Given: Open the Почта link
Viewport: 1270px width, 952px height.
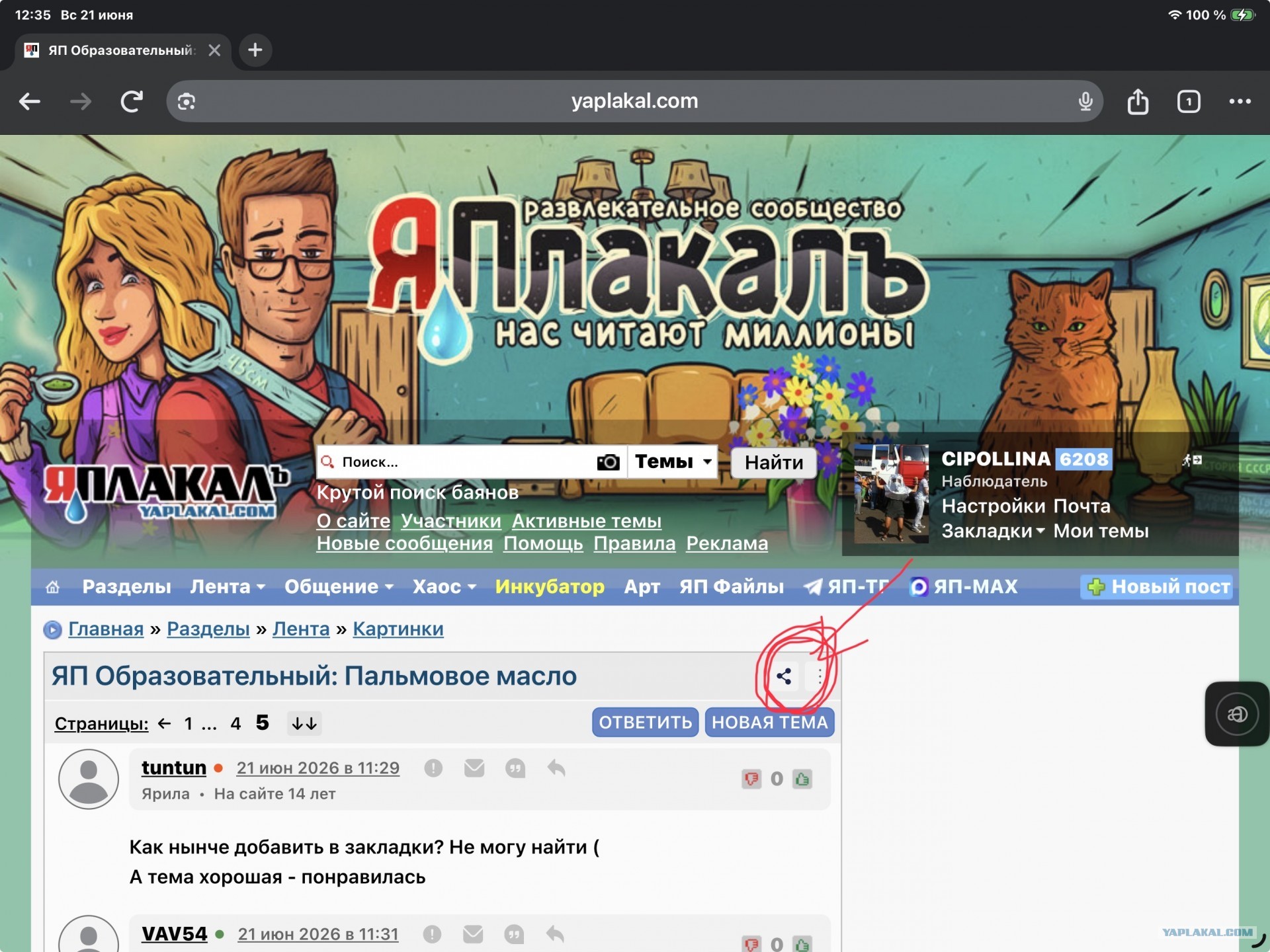Looking at the screenshot, I should [x=1081, y=506].
